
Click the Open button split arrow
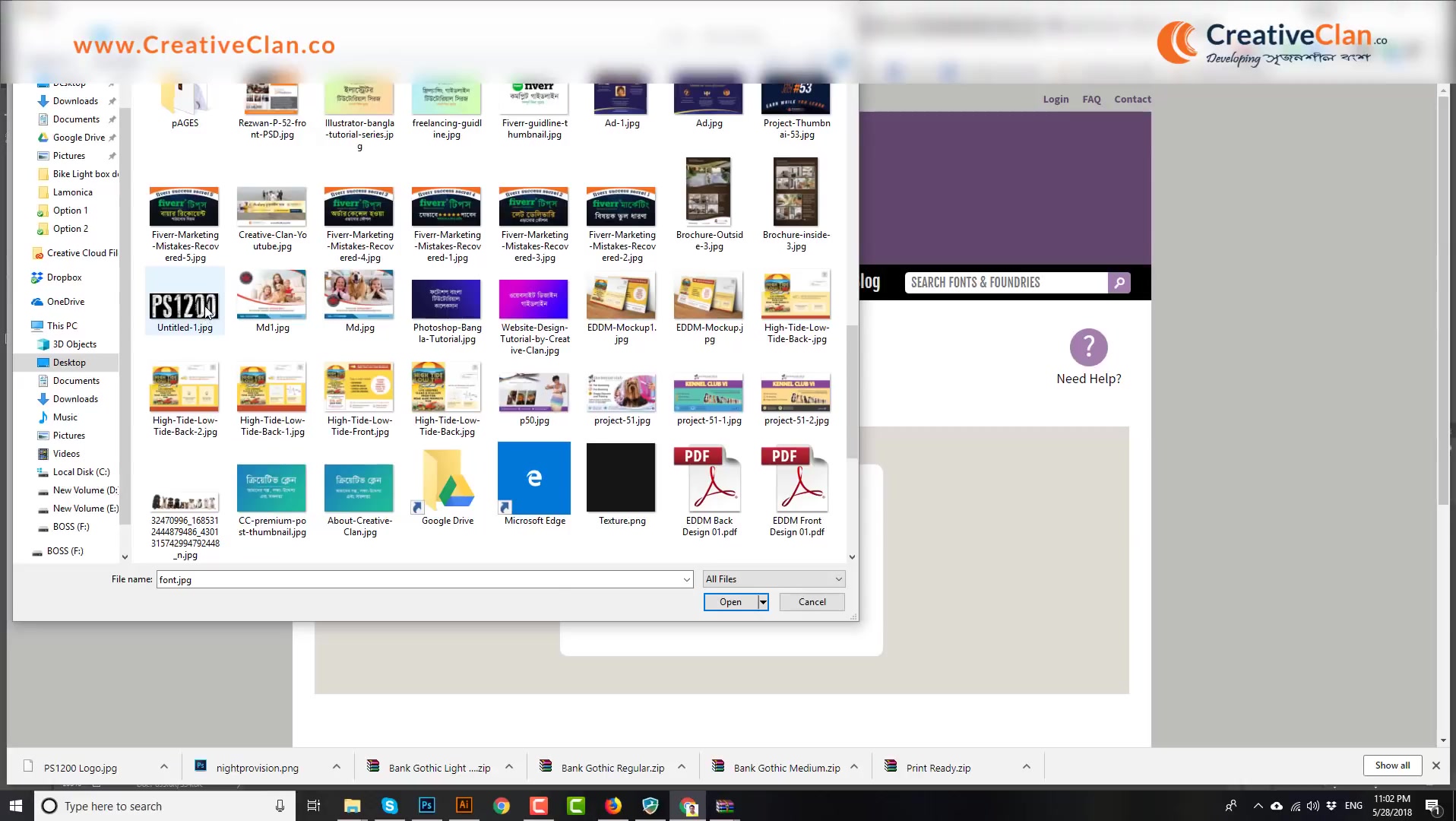(763, 602)
